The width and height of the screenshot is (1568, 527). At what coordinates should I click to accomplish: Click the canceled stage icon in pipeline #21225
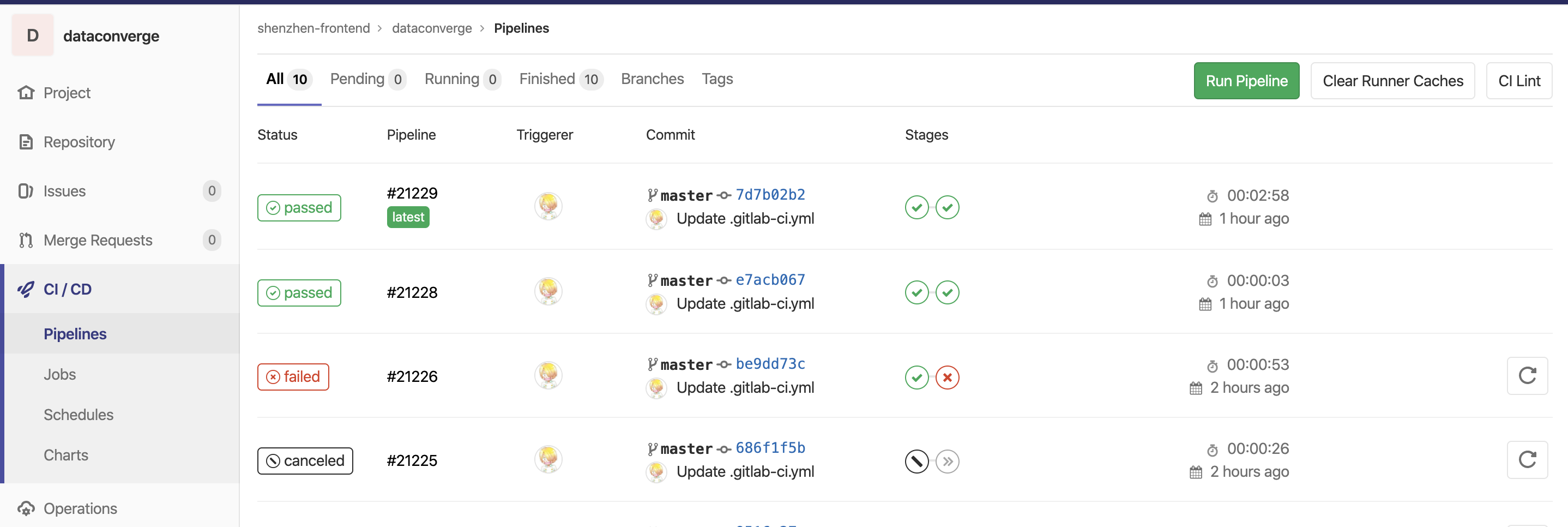tap(916, 462)
